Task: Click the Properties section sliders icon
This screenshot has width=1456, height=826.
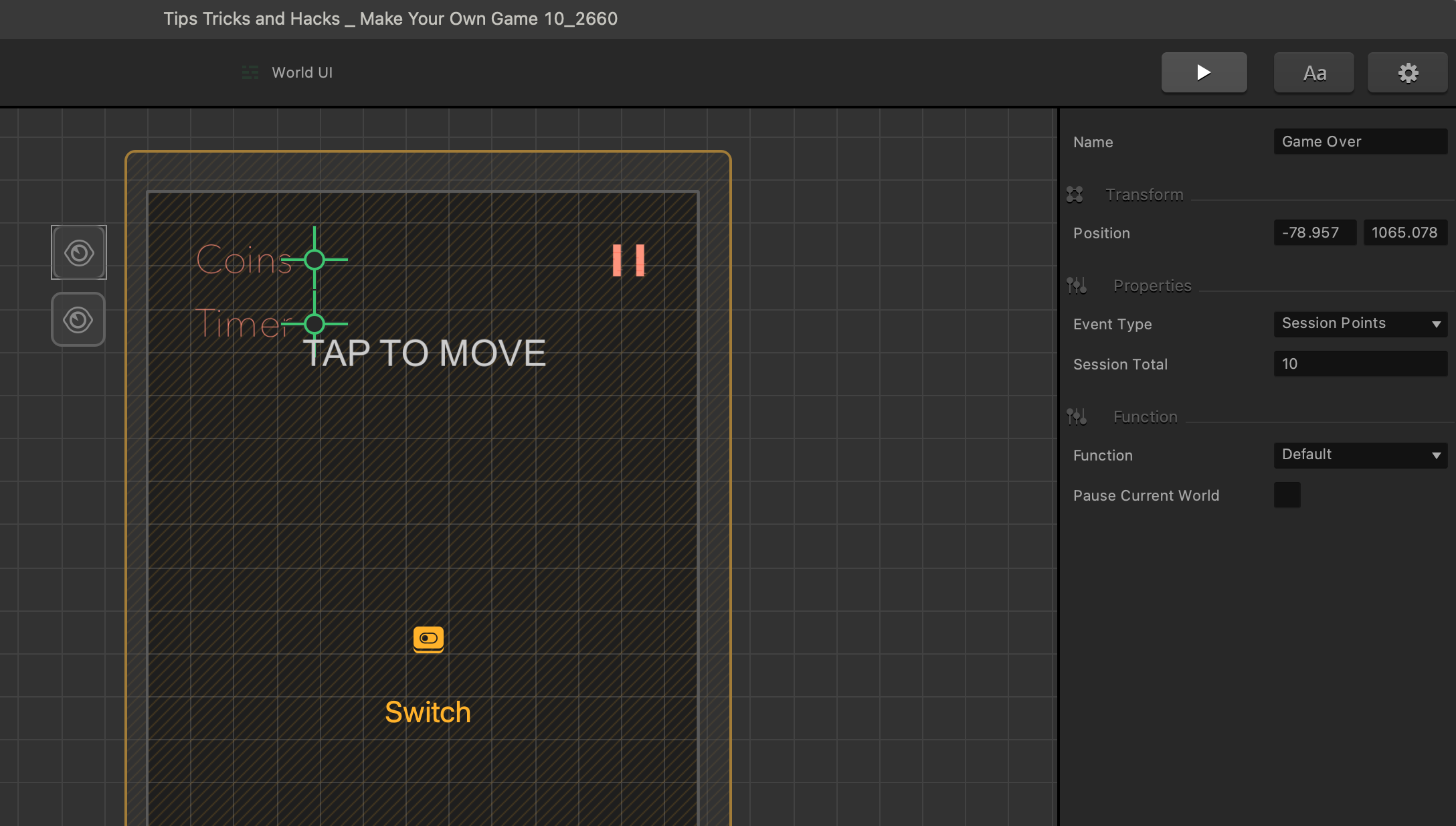Action: tap(1077, 286)
